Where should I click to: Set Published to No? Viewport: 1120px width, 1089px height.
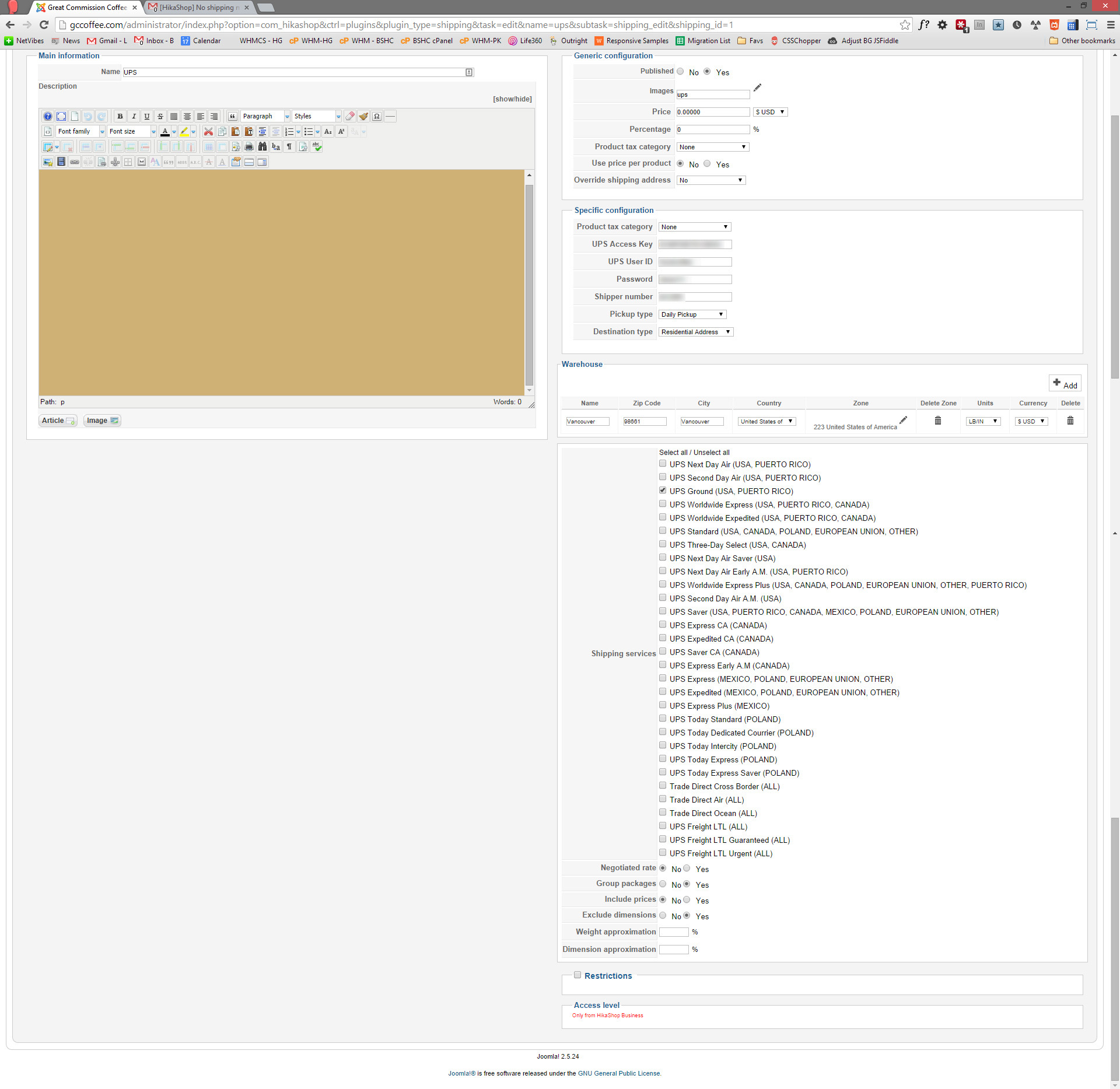pyautogui.click(x=680, y=71)
